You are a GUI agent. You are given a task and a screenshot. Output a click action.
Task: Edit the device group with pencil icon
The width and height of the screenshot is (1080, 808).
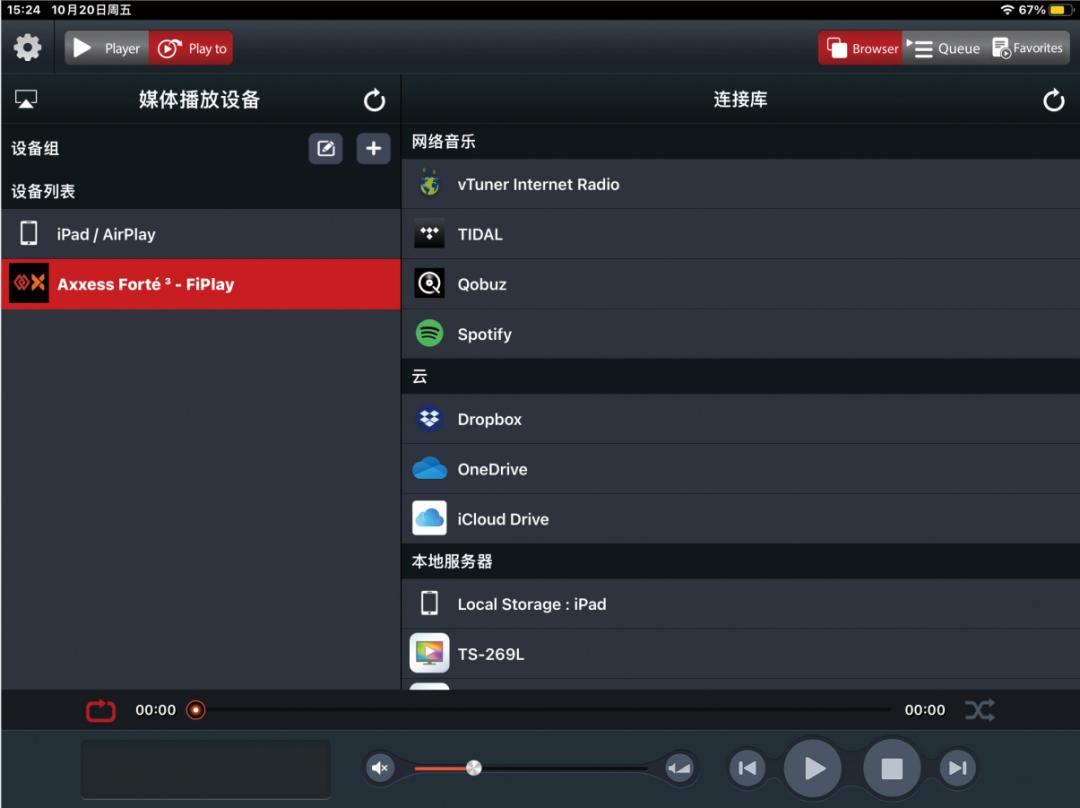click(x=325, y=149)
